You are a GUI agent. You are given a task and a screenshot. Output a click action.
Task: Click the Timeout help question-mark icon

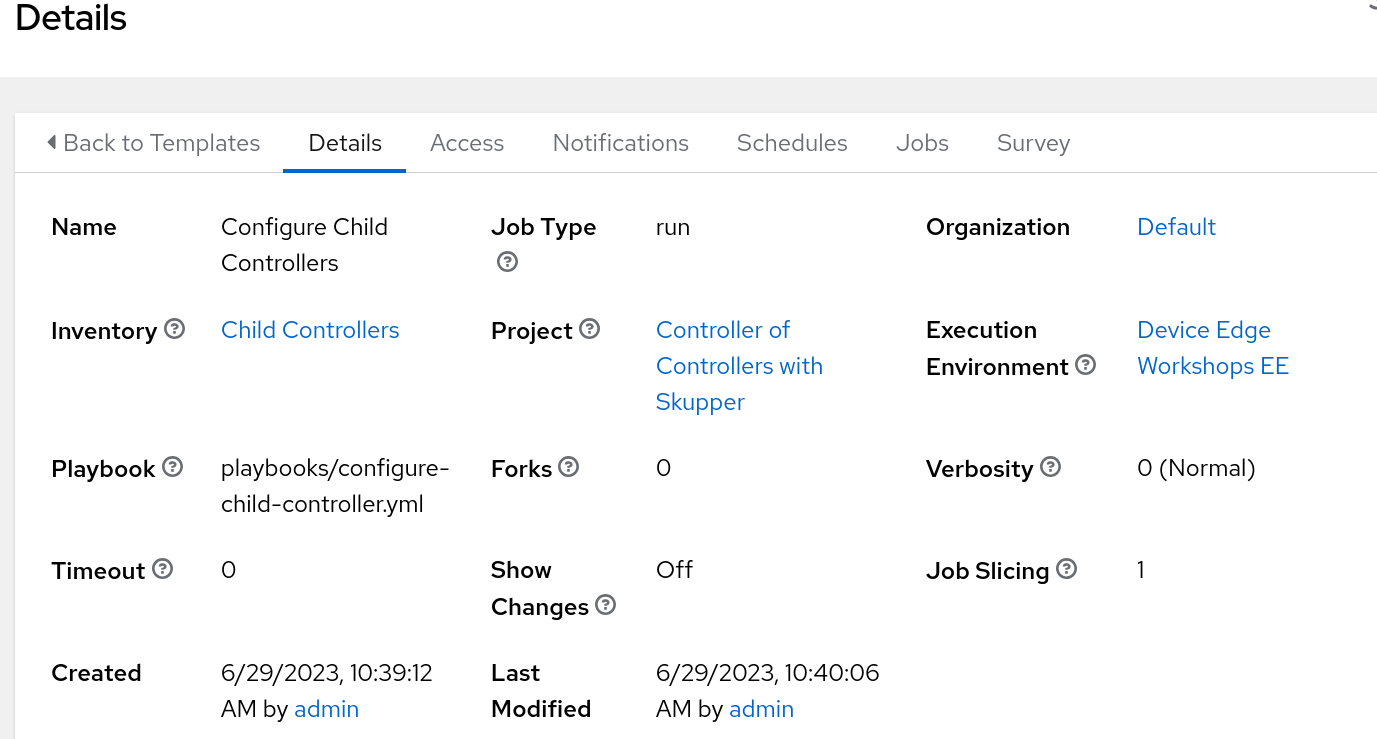click(162, 569)
